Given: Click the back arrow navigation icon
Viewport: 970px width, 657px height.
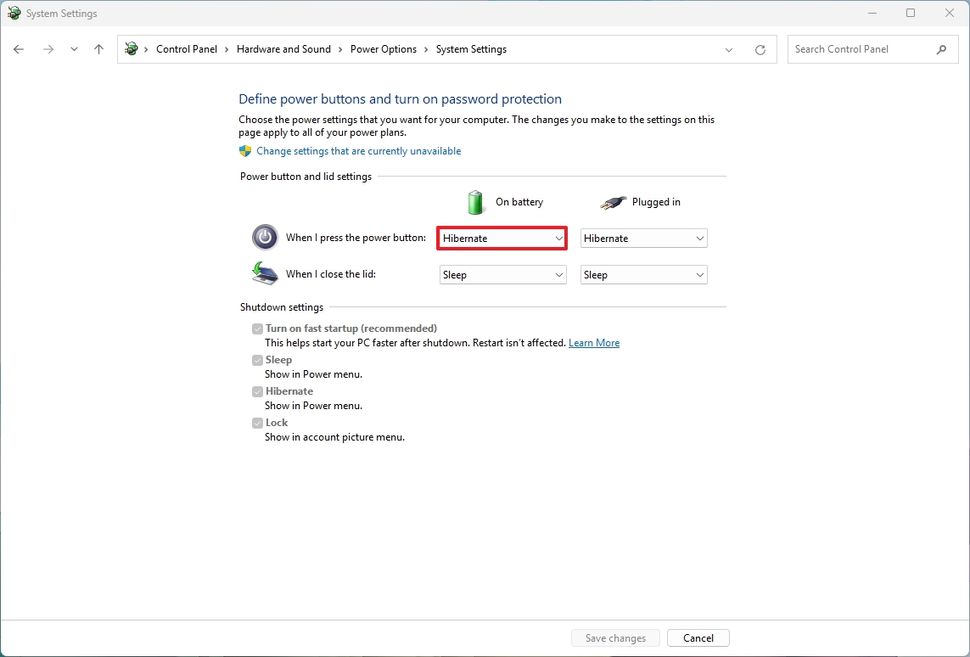Looking at the screenshot, I should pyautogui.click(x=18, y=48).
